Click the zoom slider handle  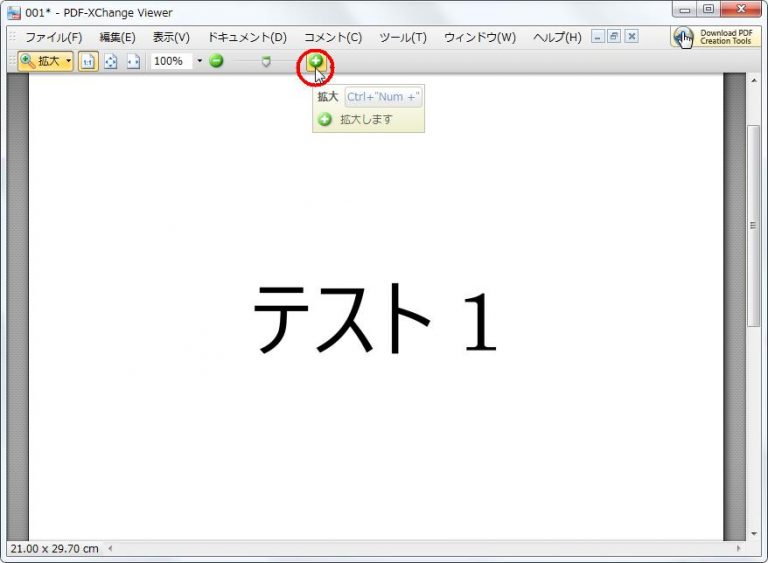tap(265, 62)
